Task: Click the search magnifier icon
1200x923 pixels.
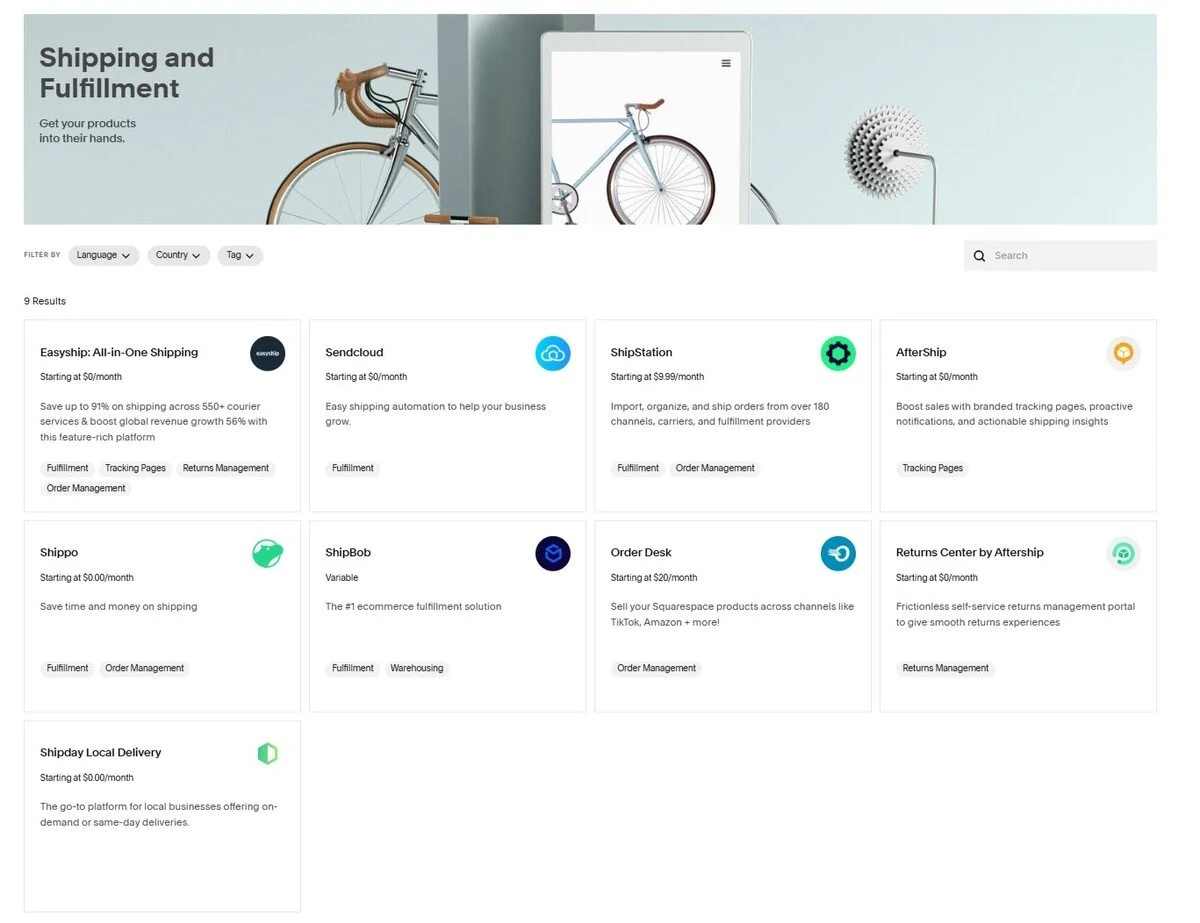Action: pyautogui.click(x=979, y=256)
